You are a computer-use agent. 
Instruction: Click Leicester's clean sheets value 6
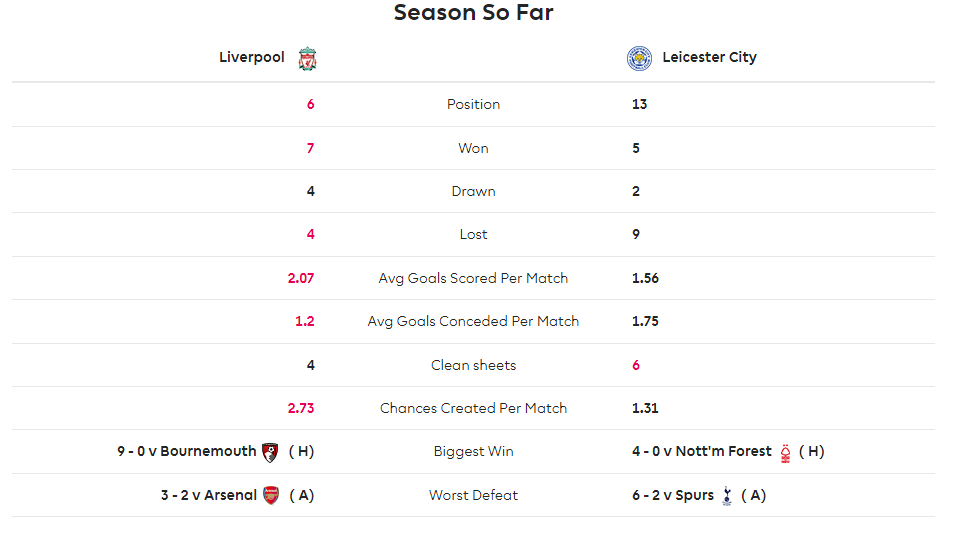tap(636, 365)
